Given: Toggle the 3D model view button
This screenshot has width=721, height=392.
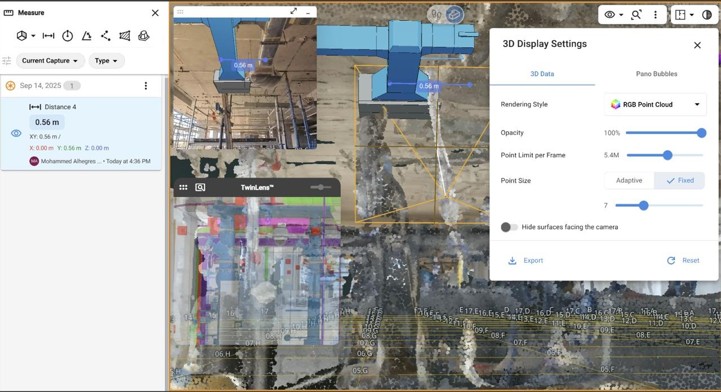Looking at the screenshot, I should [454, 15].
